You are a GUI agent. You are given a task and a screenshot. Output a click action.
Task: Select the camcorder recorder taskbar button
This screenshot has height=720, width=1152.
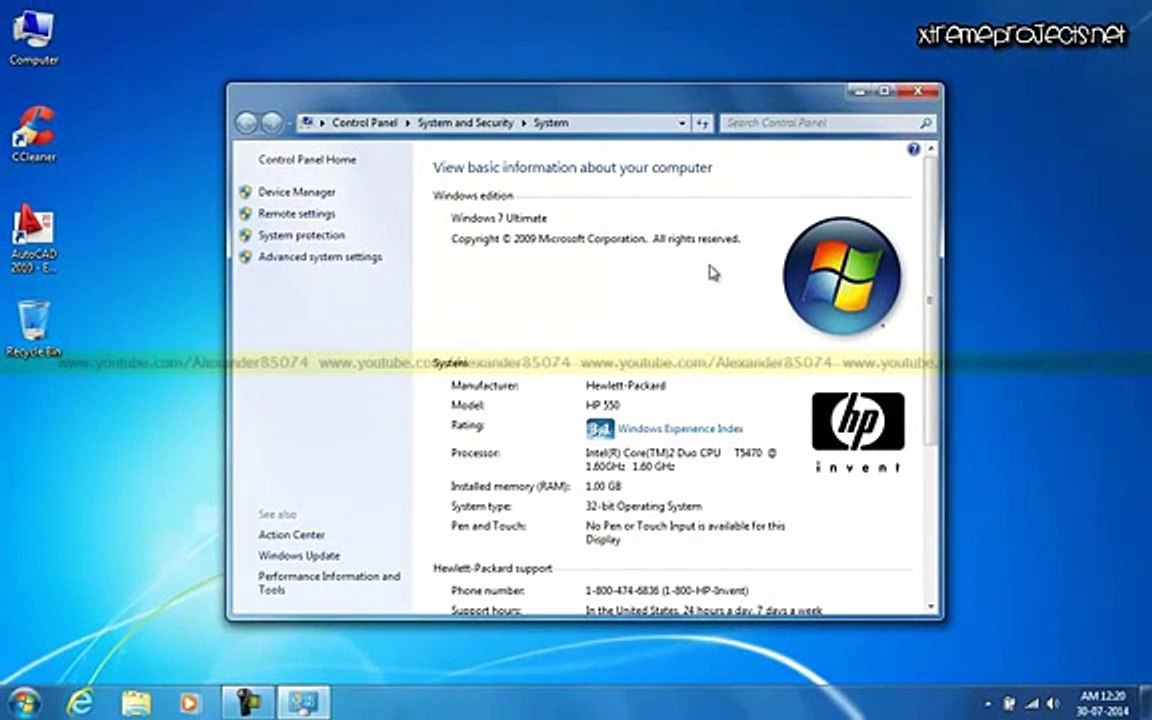point(248,702)
